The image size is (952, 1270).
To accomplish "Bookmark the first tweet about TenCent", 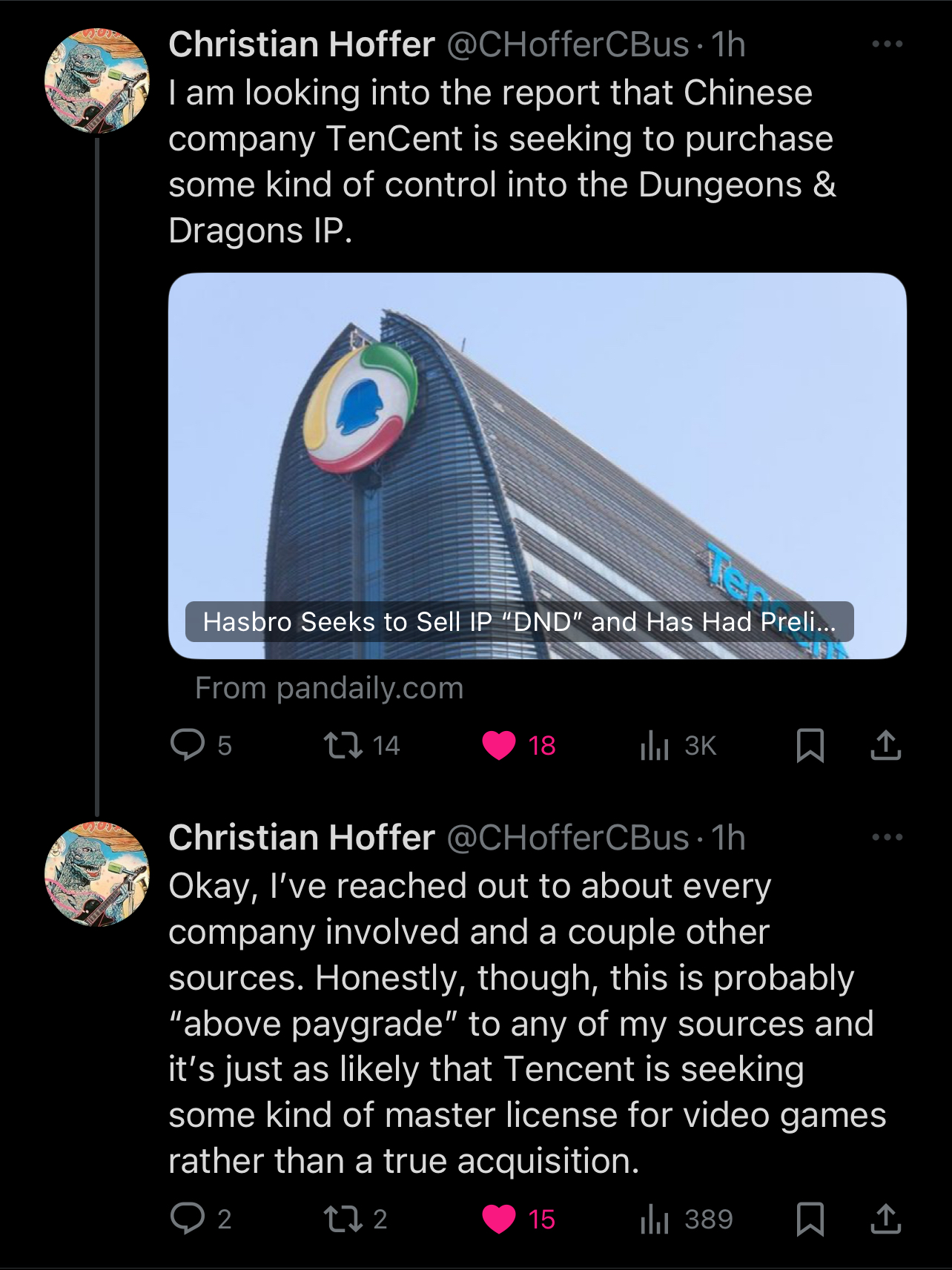I will [x=810, y=744].
